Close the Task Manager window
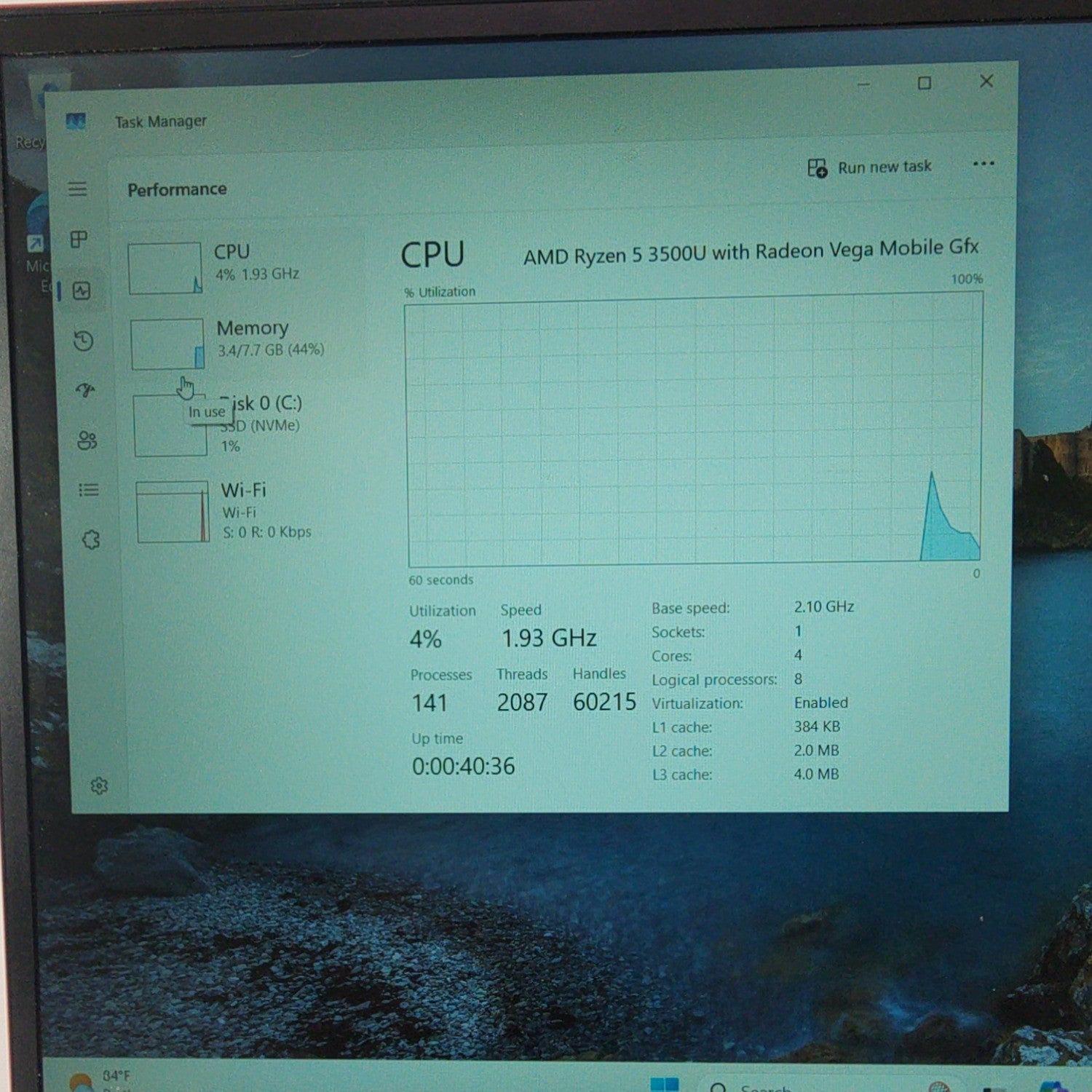The image size is (1092, 1092). [986, 81]
